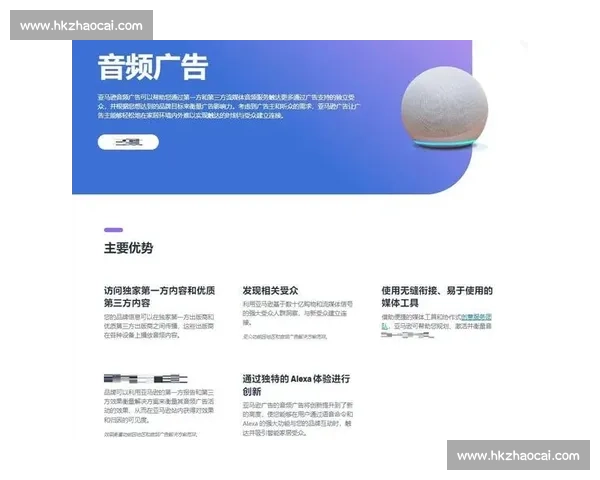This screenshot has width=600, height=480.
Task: Click the Echo Dot speaker image
Action: pos(445,108)
